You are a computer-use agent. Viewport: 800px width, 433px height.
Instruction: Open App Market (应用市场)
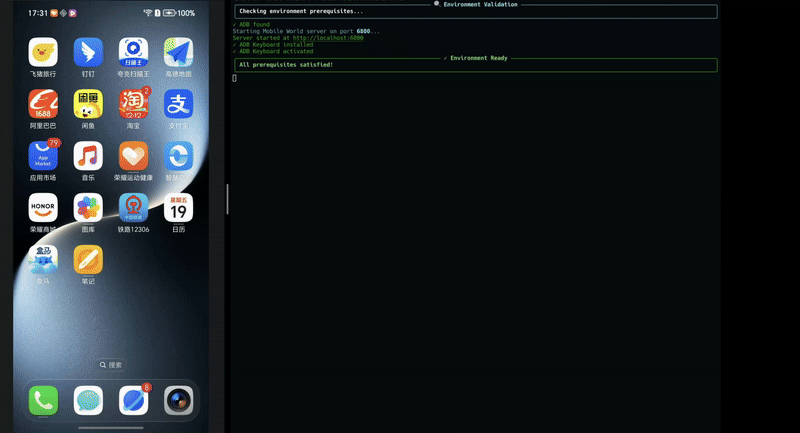coord(43,156)
